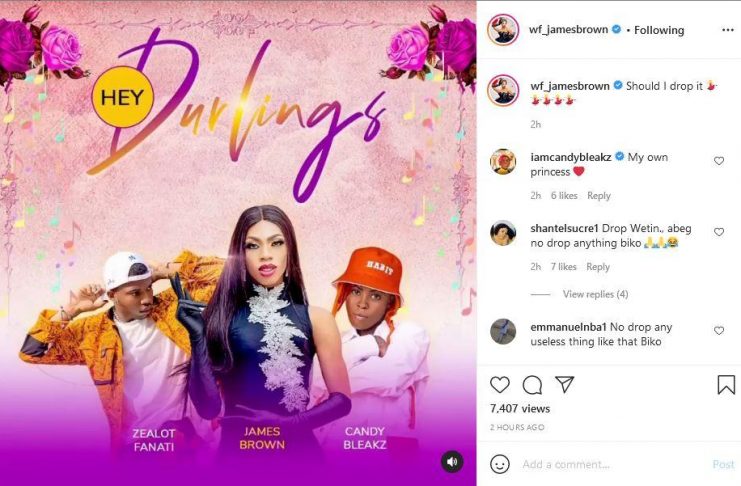Open shantelsucre1 username link

pyautogui.click(x=565, y=228)
